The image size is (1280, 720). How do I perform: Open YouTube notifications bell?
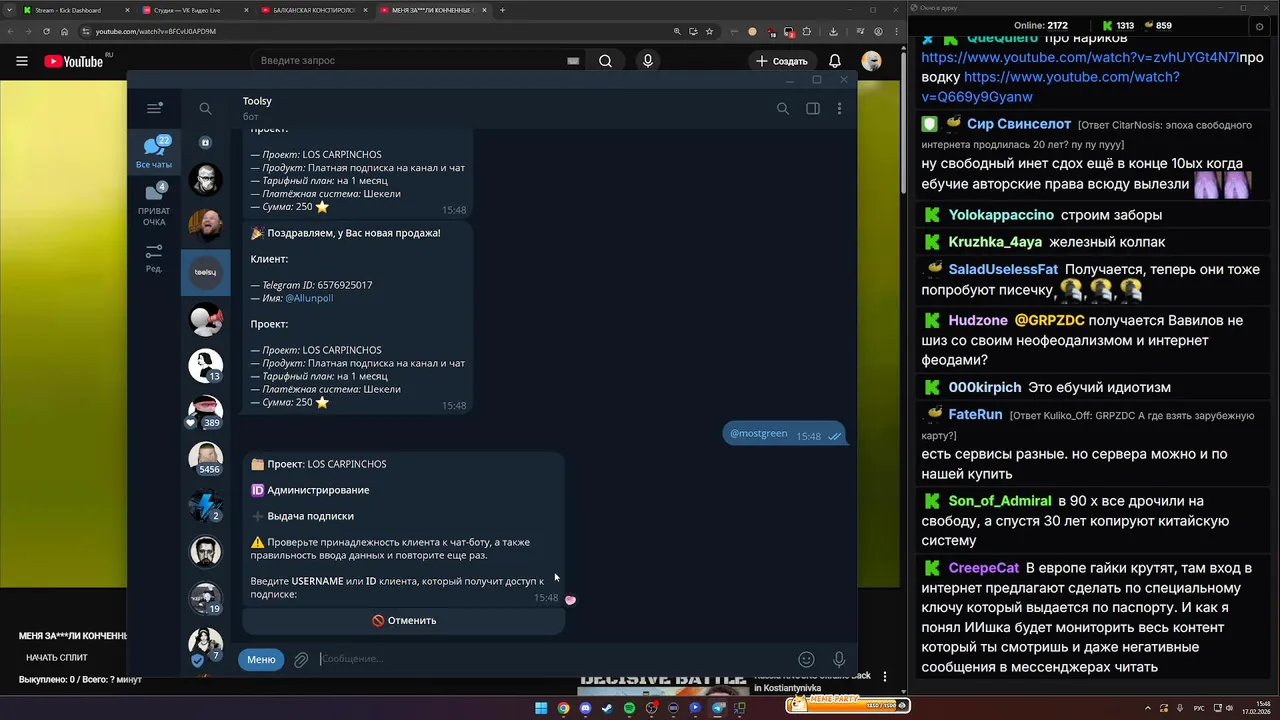(x=835, y=61)
